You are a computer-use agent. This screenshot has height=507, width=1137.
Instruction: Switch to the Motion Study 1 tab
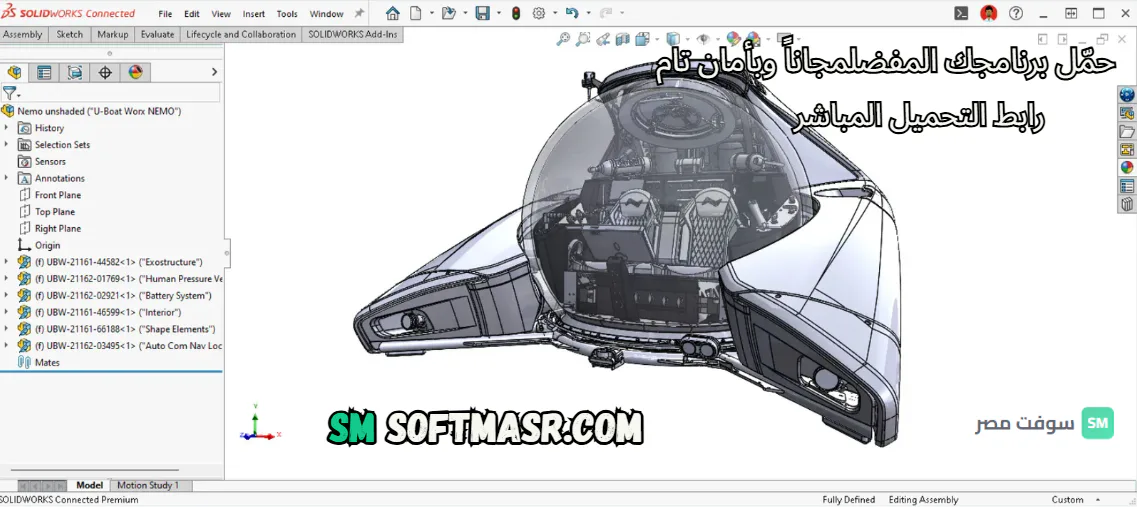point(148,485)
